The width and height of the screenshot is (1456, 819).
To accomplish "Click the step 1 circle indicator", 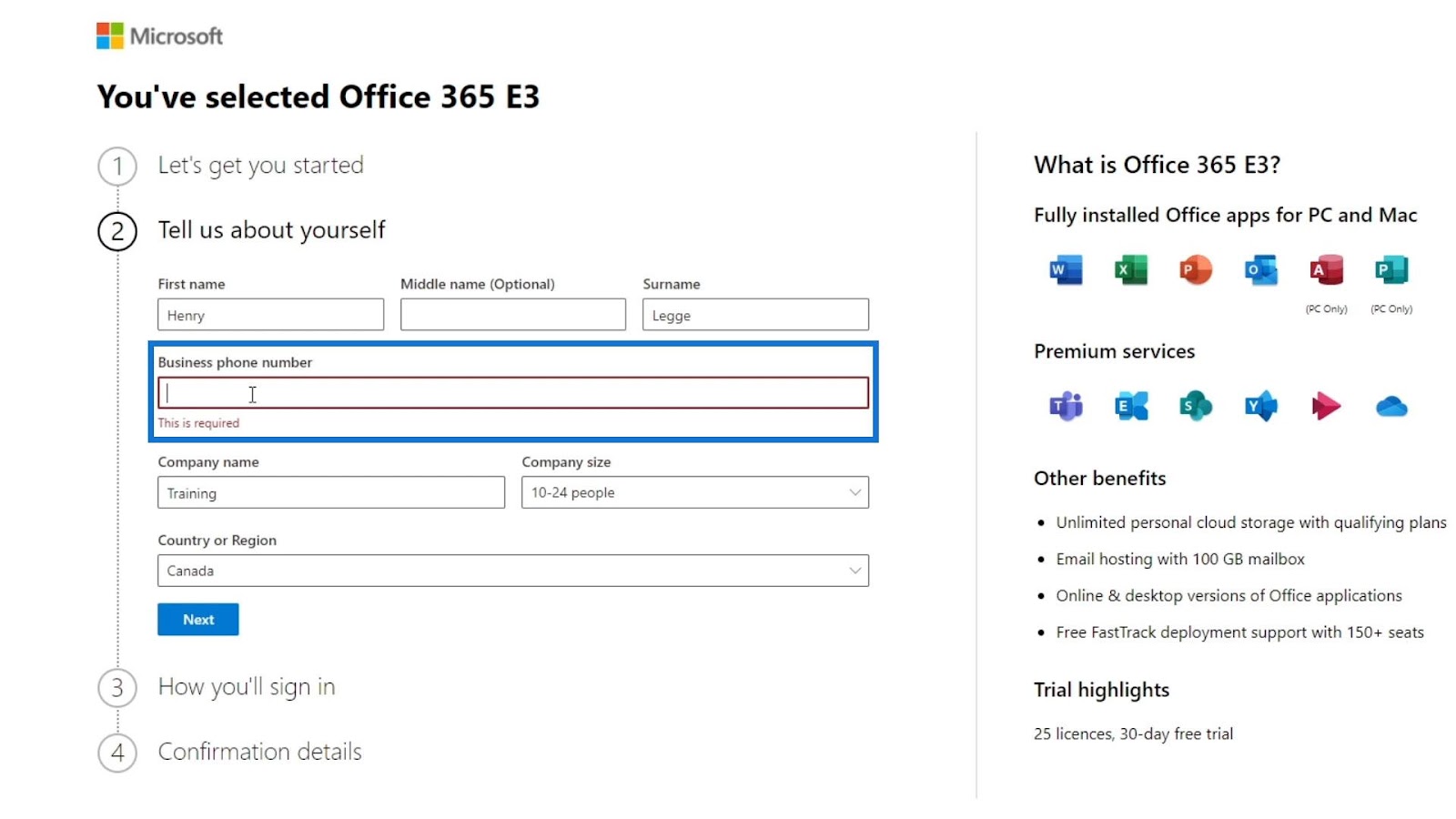I will tap(117, 167).
